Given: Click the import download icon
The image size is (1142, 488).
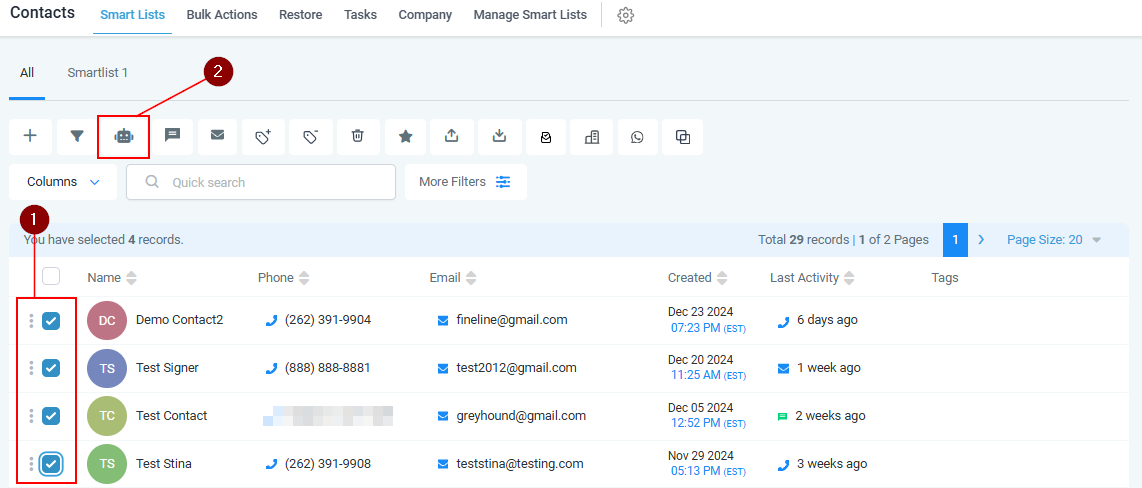Looking at the screenshot, I should point(500,136).
